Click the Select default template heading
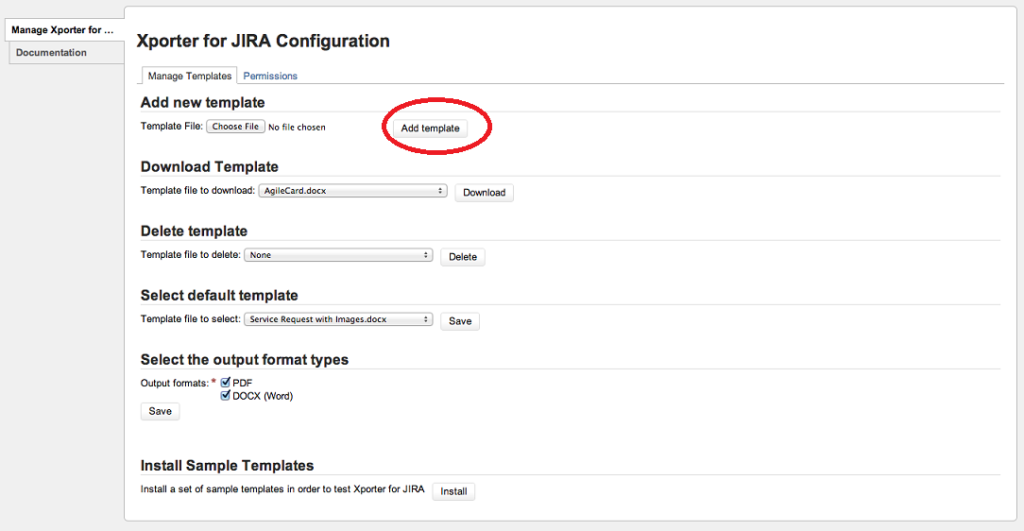Screen dimensions: 1024x531 click(x=219, y=295)
